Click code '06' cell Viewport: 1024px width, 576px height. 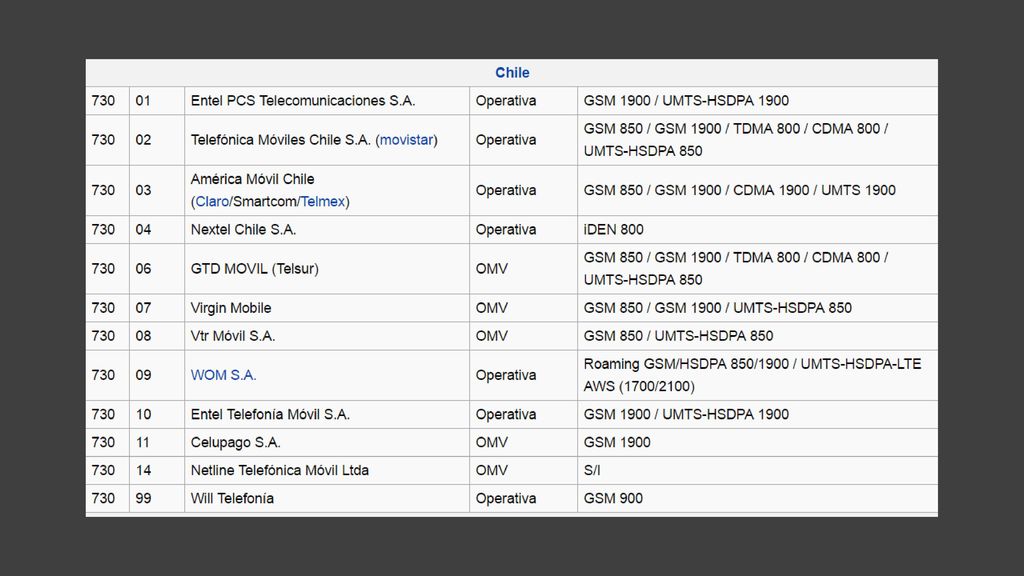coord(157,268)
